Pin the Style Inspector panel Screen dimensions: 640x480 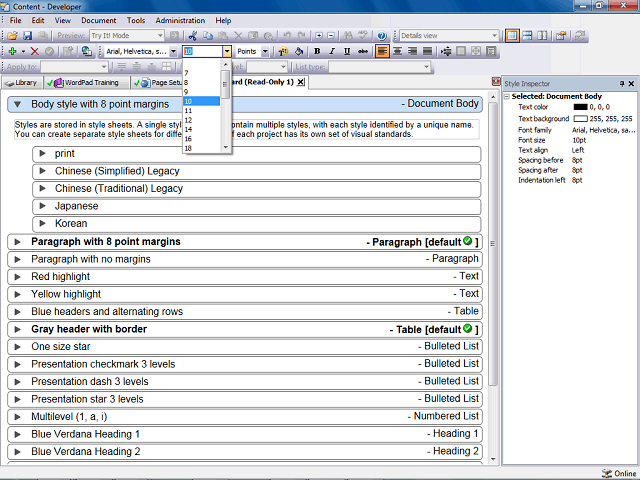pyautogui.click(x=622, y=84)
